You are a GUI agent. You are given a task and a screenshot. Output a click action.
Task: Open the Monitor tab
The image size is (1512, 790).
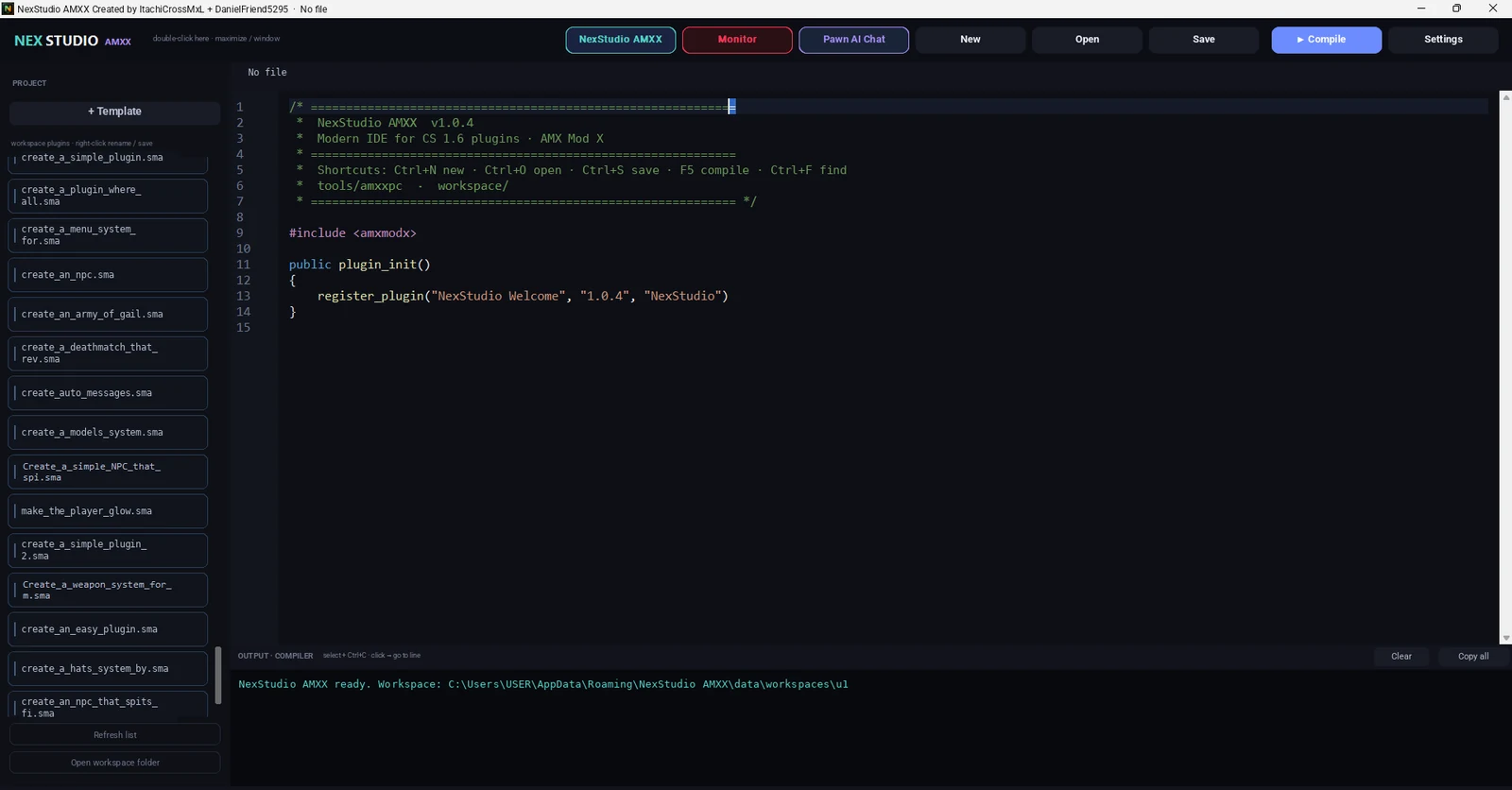737,40
